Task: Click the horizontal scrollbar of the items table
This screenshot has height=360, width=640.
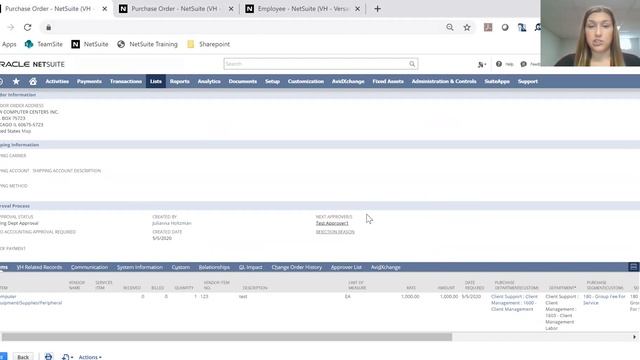Action: point(227,337)
